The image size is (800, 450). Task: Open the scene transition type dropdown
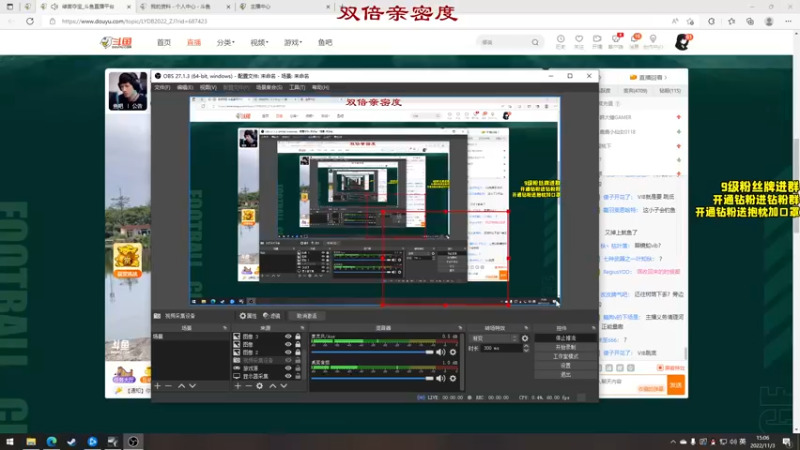tap(494, 338)
